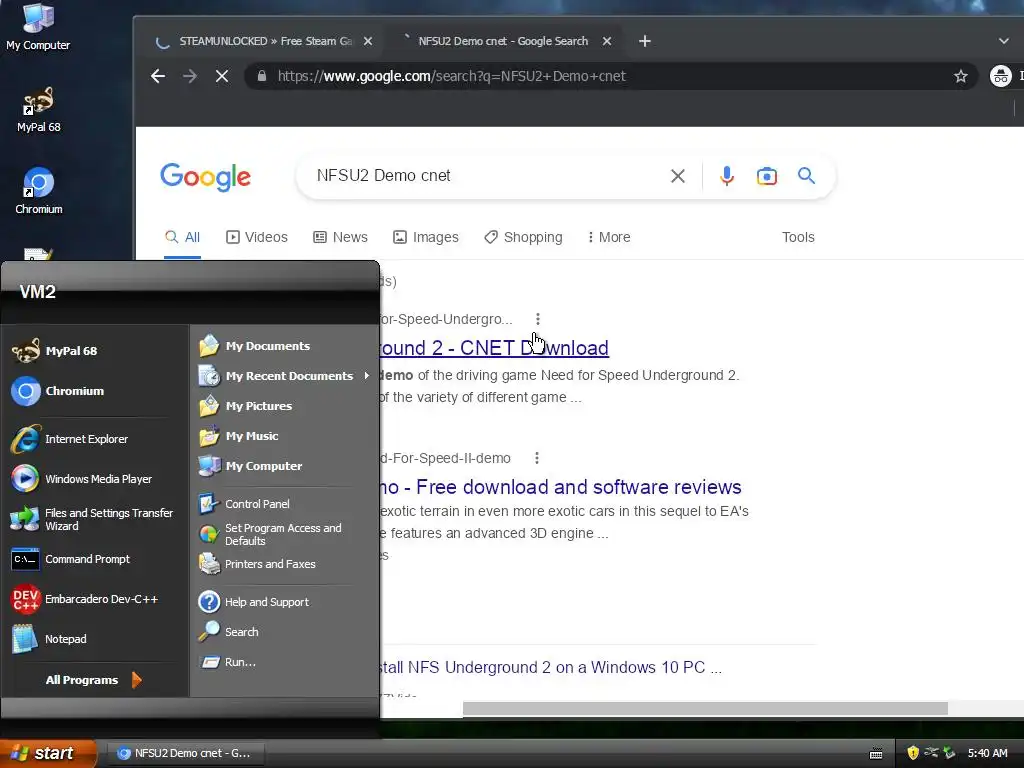Select the All results tab

point(182,237)
